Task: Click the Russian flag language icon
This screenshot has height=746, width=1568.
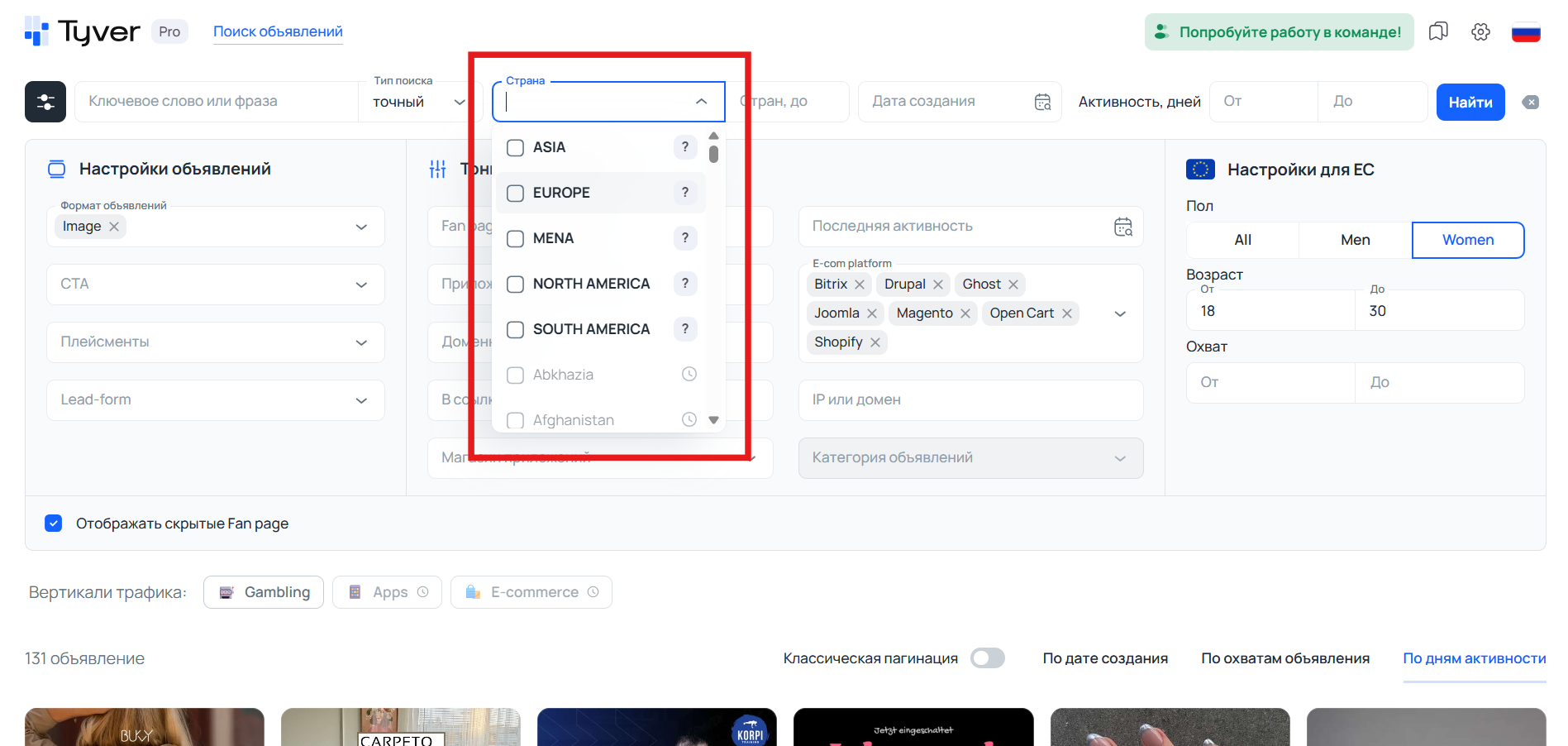Action: pos(1525,32)
